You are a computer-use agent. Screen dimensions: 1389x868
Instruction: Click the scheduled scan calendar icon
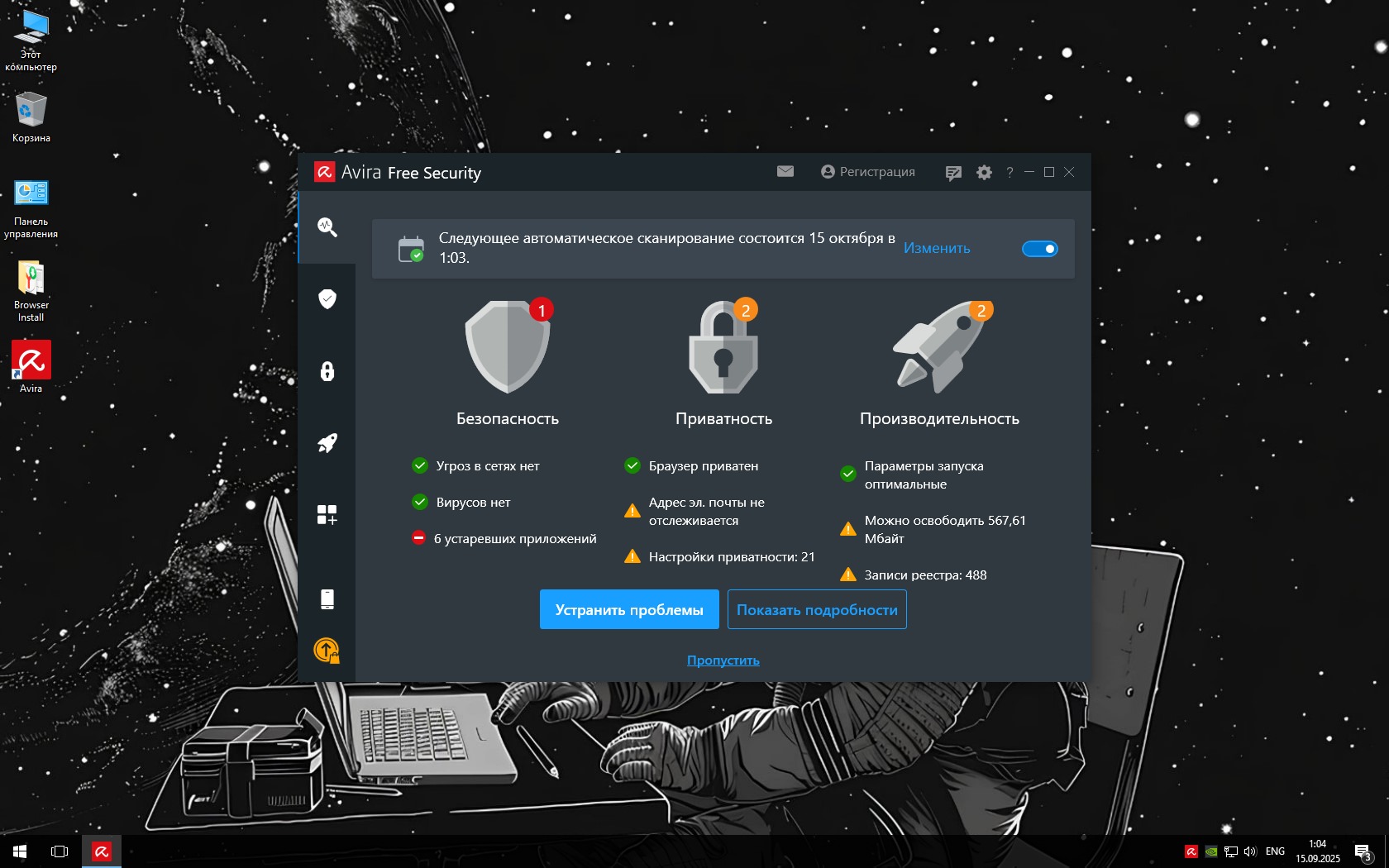tap(411, 249)
